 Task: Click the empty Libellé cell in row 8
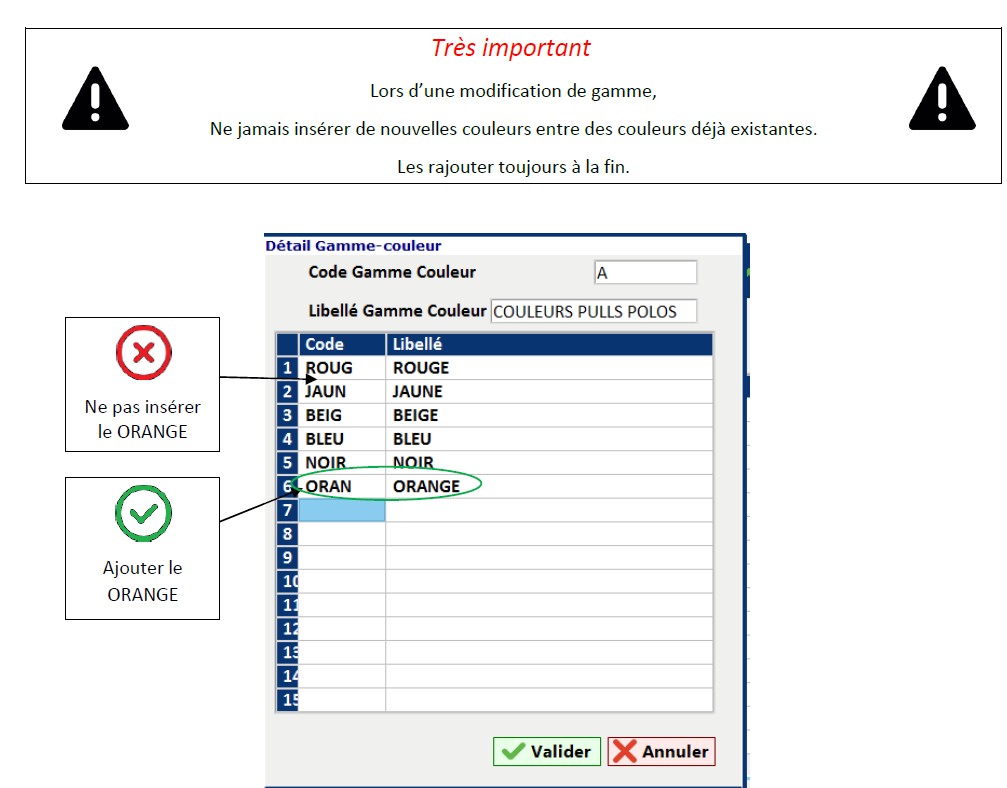coord(548,534)
